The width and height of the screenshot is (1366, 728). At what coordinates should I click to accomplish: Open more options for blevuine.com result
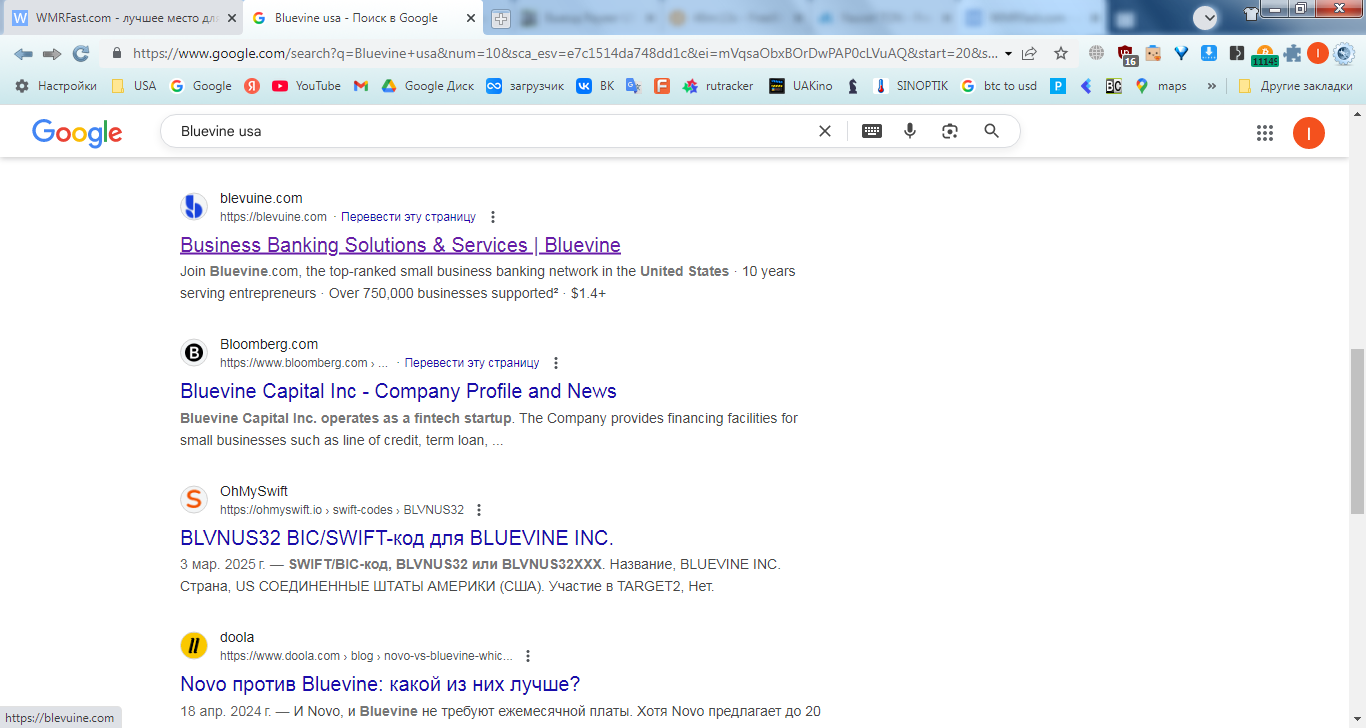click(x=492, y=217)
